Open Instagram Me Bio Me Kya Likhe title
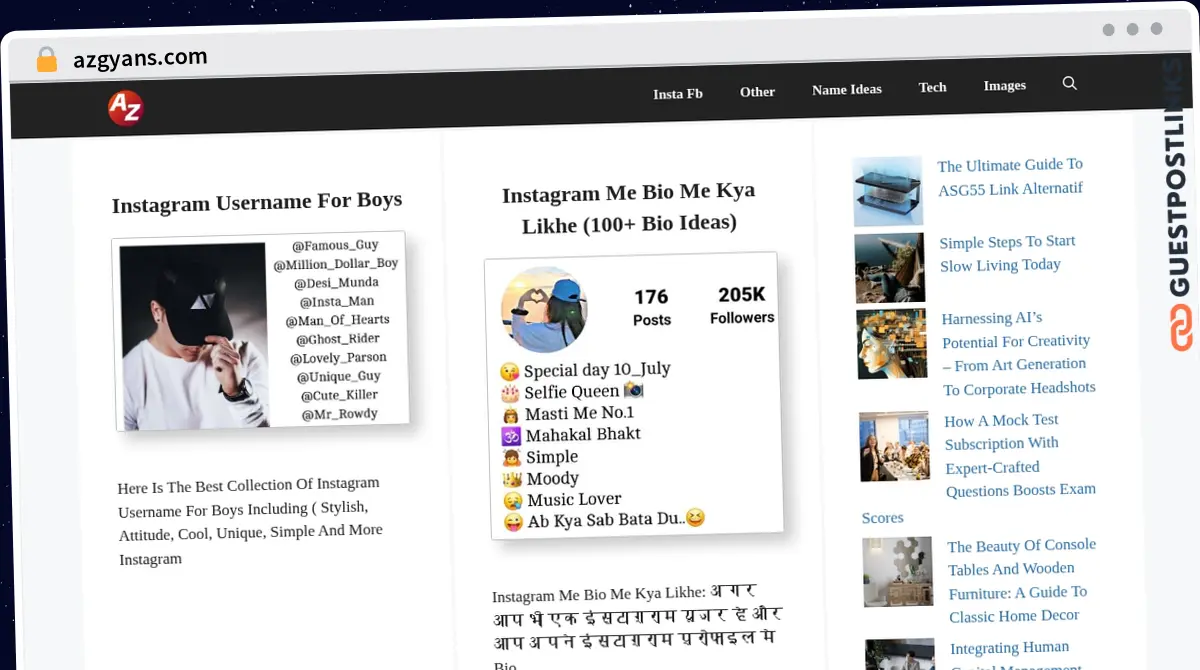The height and width of the screenshot is (670, 1200). [629, 207]
